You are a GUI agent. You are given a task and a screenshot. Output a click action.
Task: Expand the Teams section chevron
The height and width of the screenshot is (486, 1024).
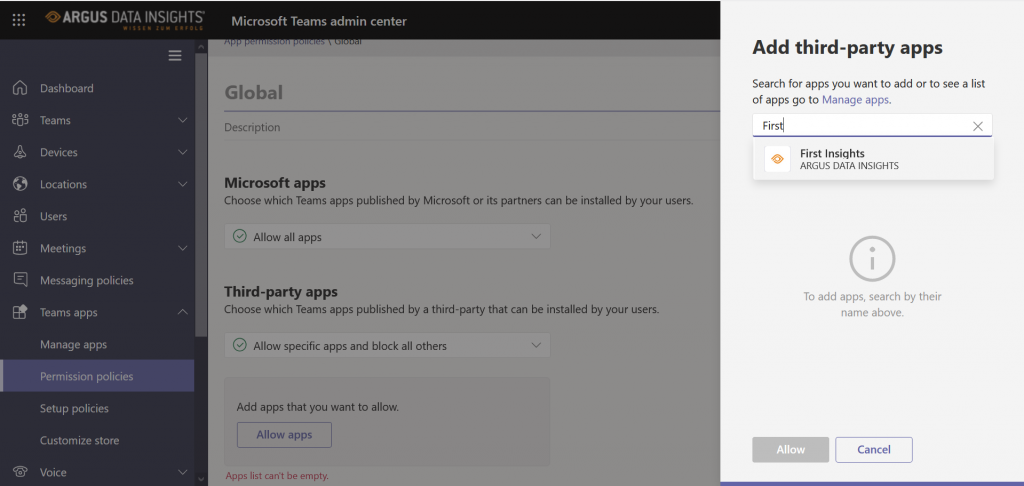(183, 120)
